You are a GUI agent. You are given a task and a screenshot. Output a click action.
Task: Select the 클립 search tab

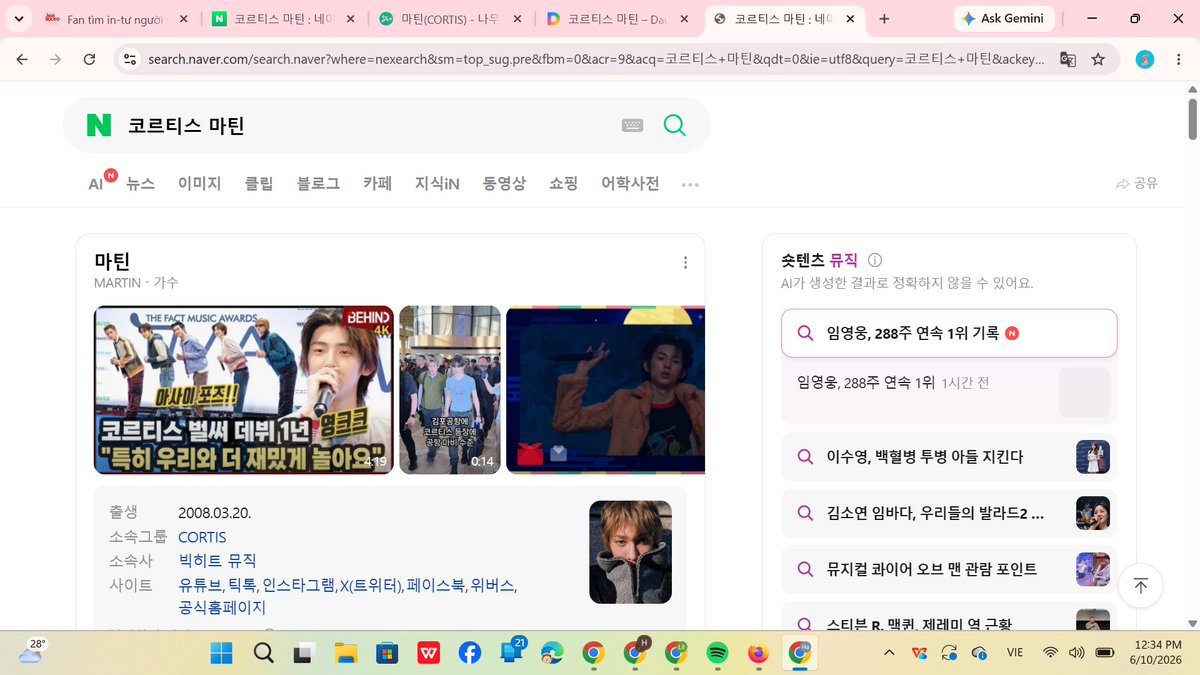click(259, 183)
